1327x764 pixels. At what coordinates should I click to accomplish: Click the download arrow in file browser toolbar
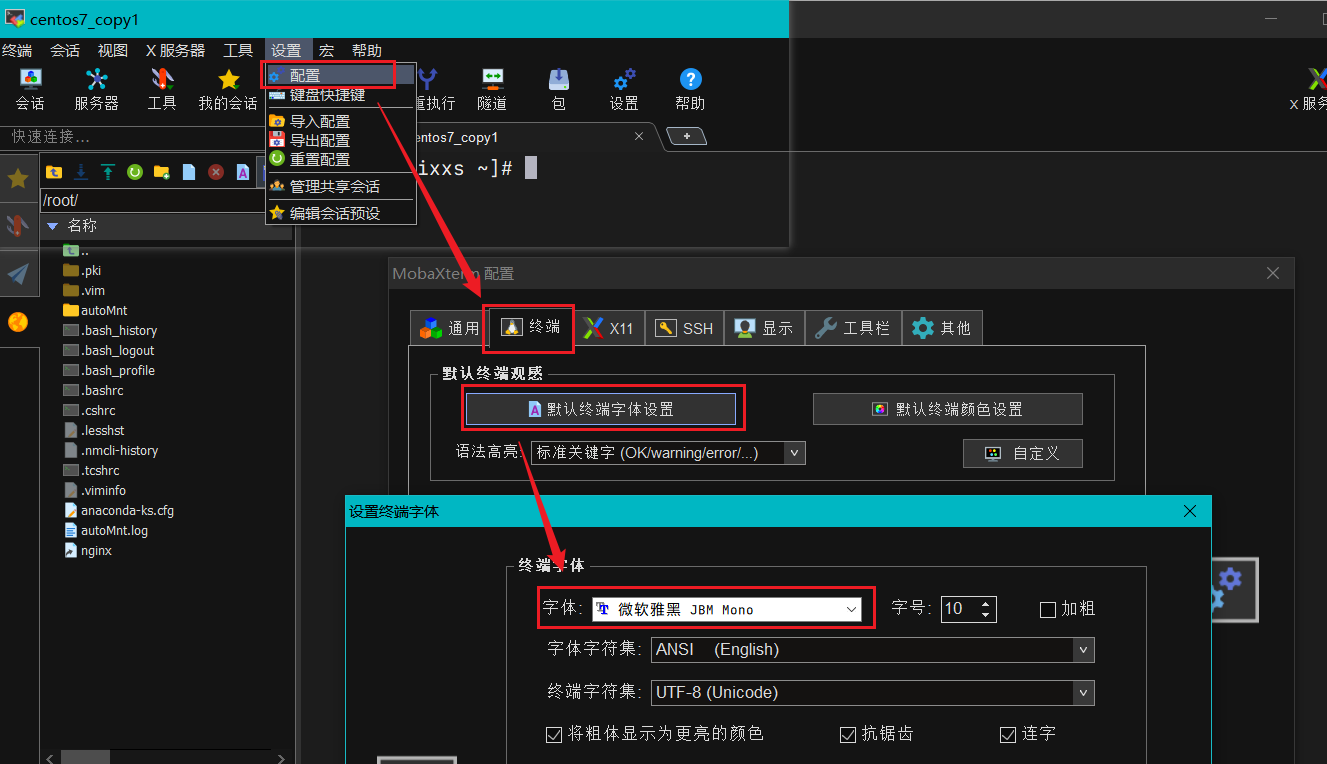(x=81, y=172)
